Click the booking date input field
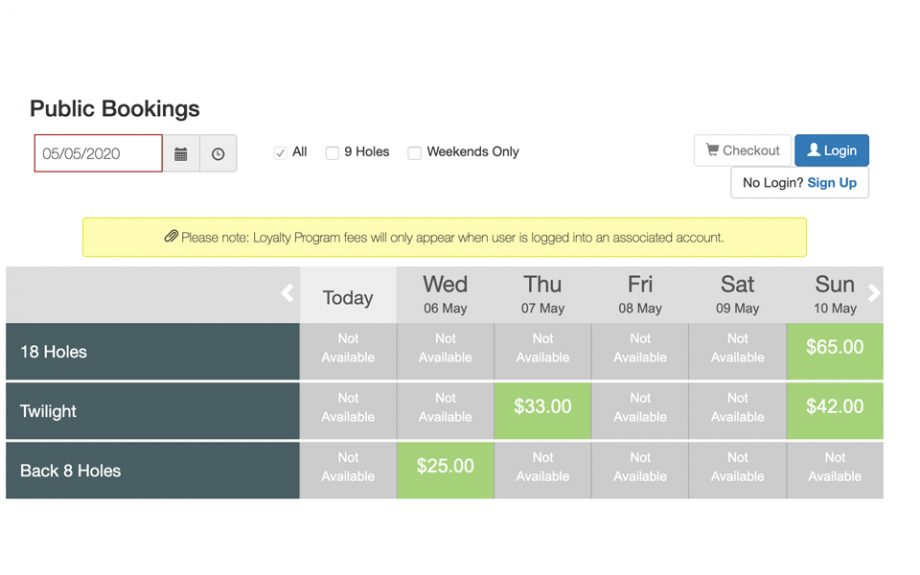920x575 pixels. [x=98, y=154]
